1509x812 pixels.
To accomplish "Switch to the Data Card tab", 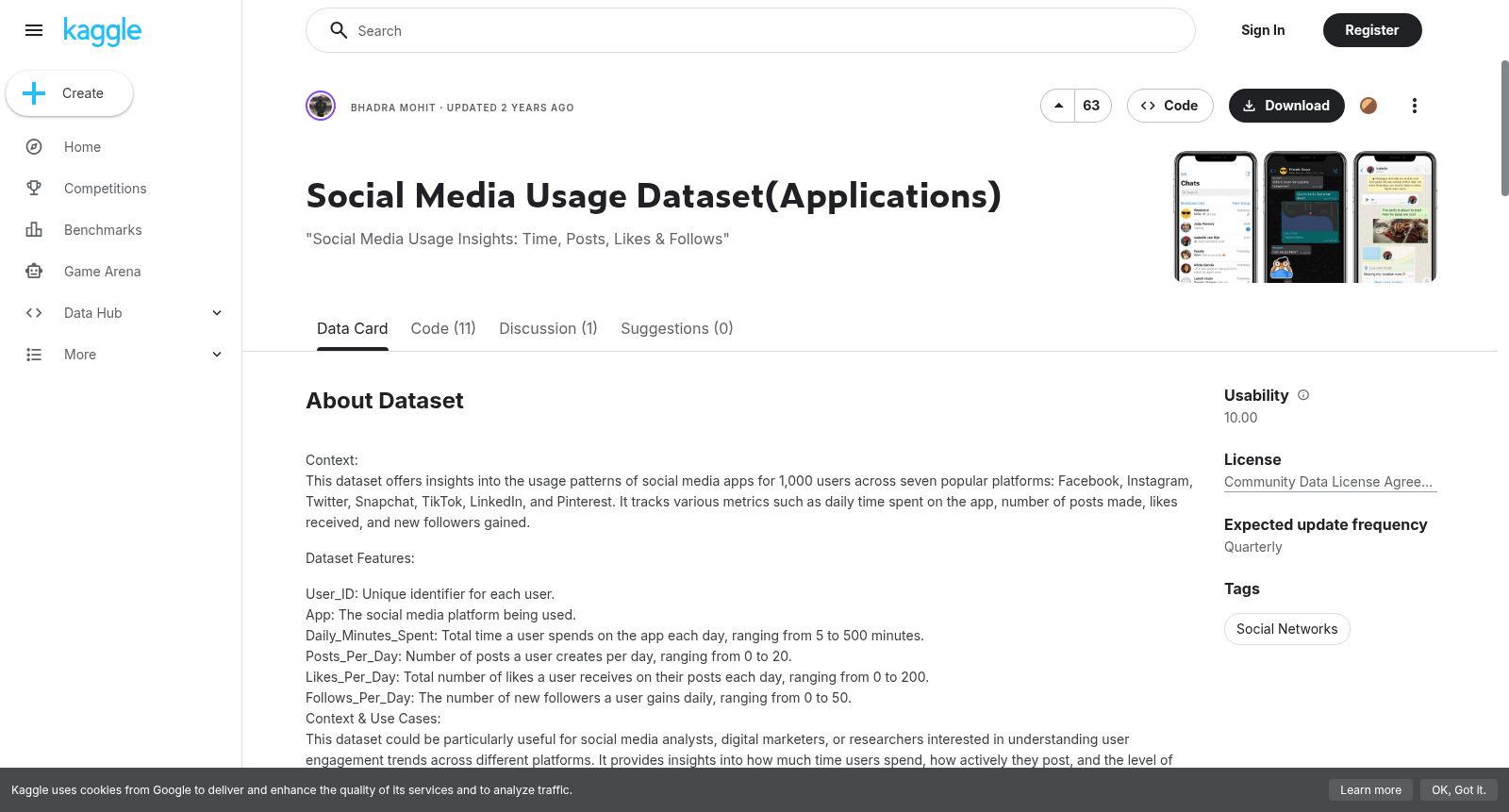I will click(353, 328).
